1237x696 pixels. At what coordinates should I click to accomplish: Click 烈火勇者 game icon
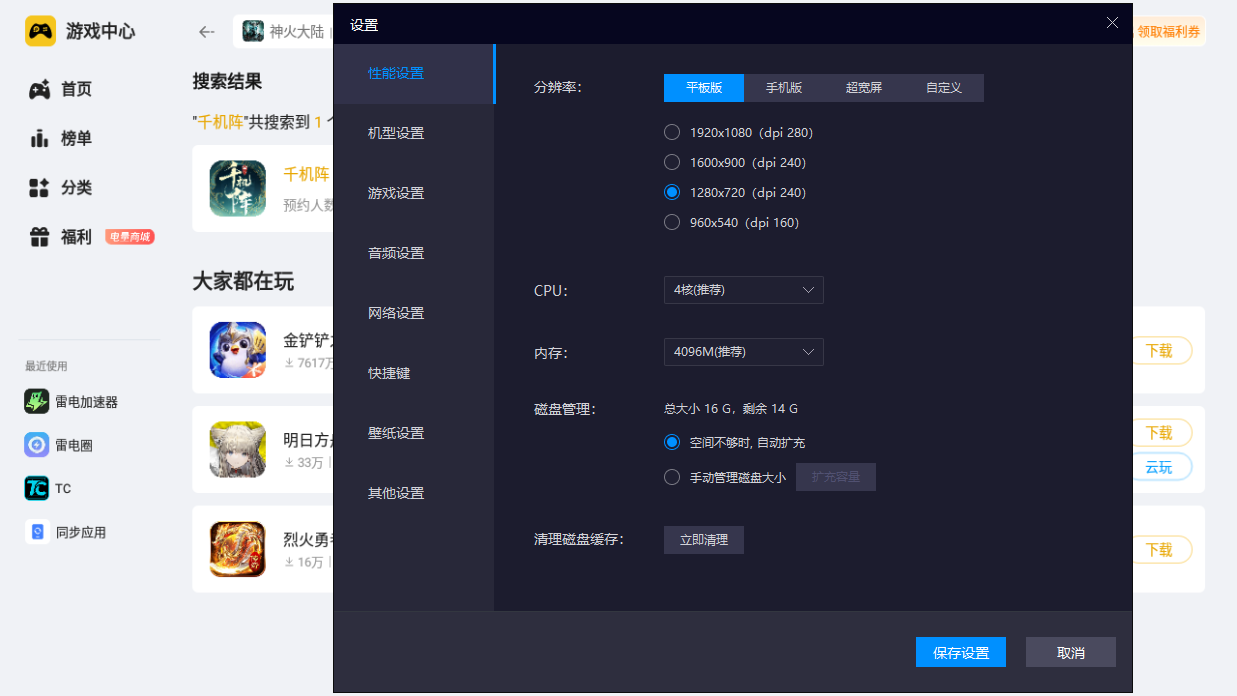click(238, 549)
